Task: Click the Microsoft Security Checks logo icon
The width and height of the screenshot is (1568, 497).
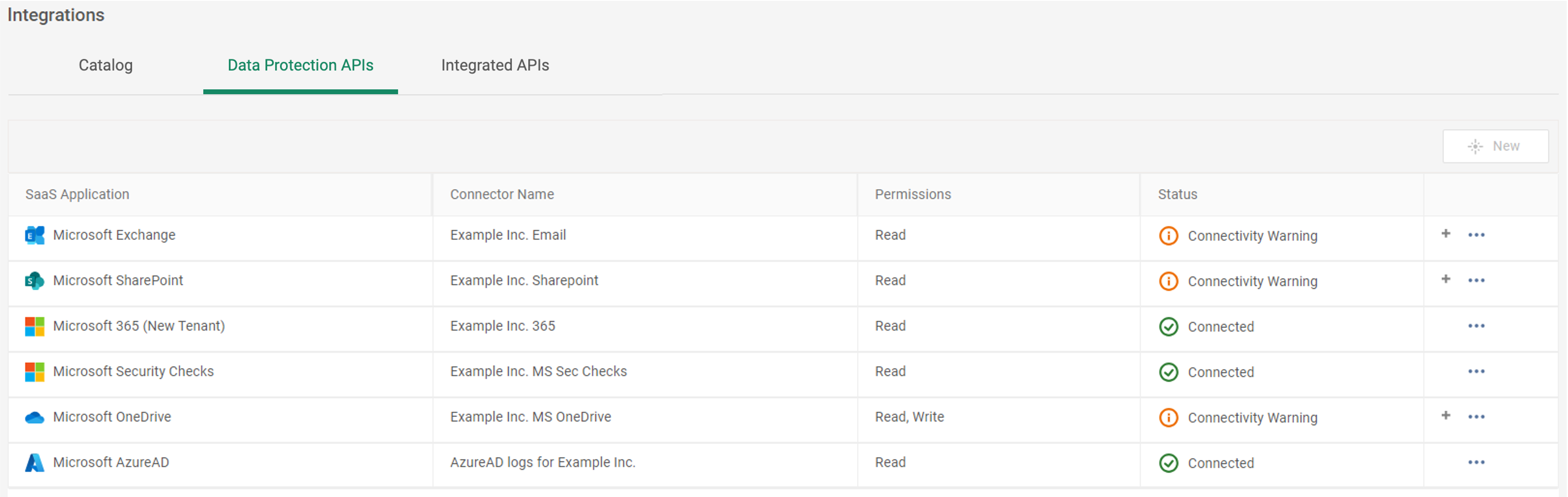Action: coord(35,372)
